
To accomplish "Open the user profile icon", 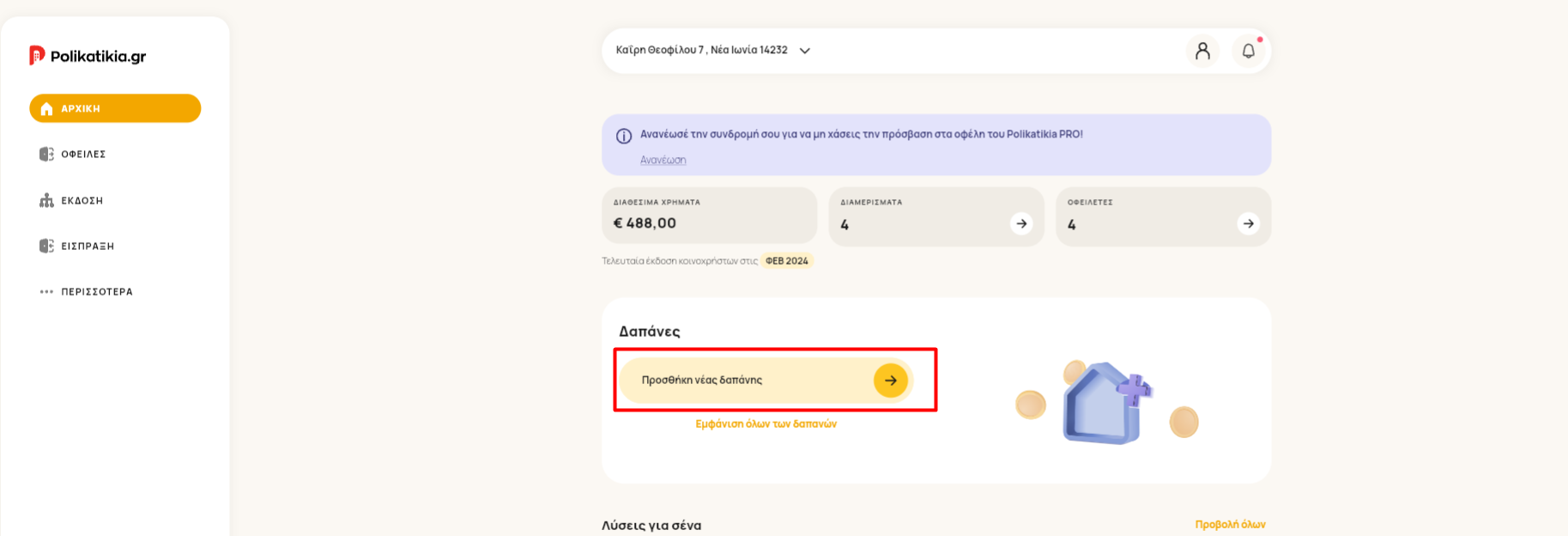I will tap(1202, 51).
